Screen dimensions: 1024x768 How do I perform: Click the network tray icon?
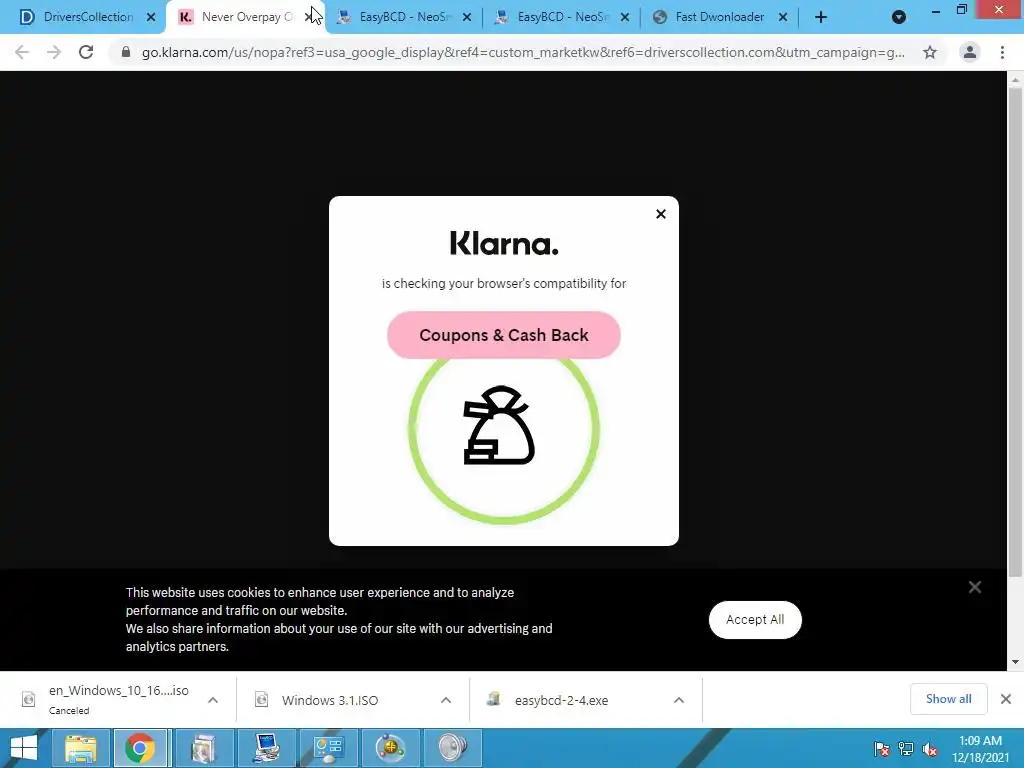[x=906, y=749]
